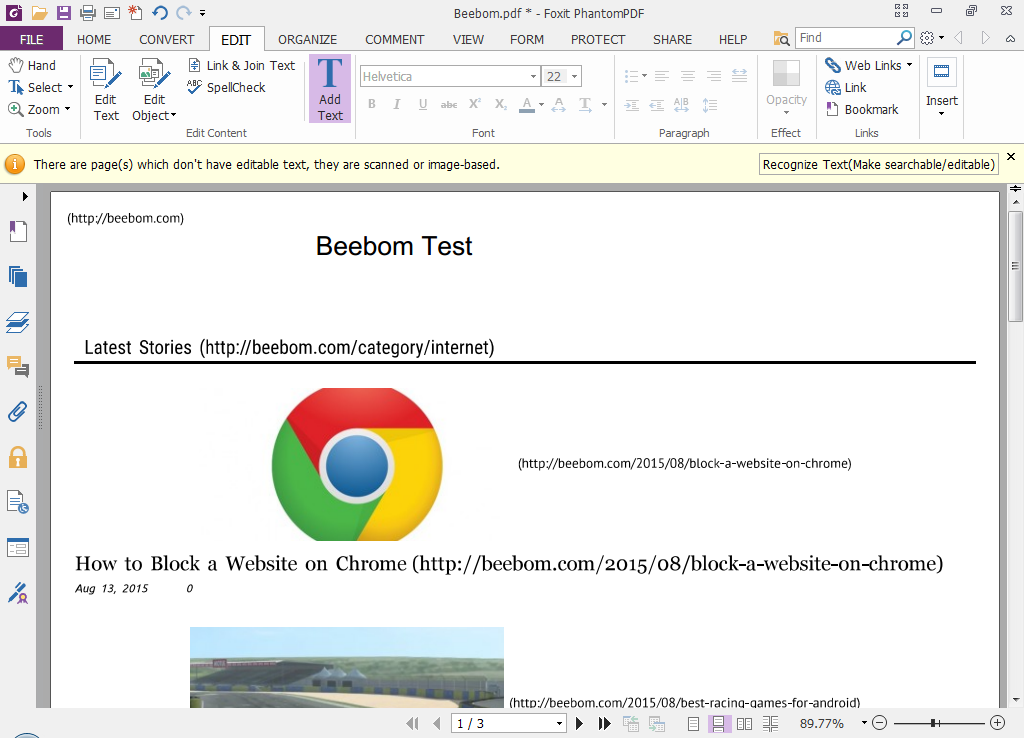Screen dimensions: 1024x738
Task: Select the Hand tool
Action: click(x=33, y=65)
